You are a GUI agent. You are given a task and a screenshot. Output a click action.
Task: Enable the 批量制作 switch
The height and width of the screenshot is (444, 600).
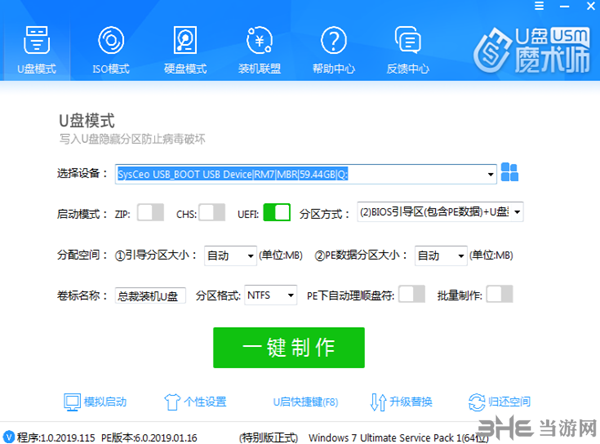point(499,294)
